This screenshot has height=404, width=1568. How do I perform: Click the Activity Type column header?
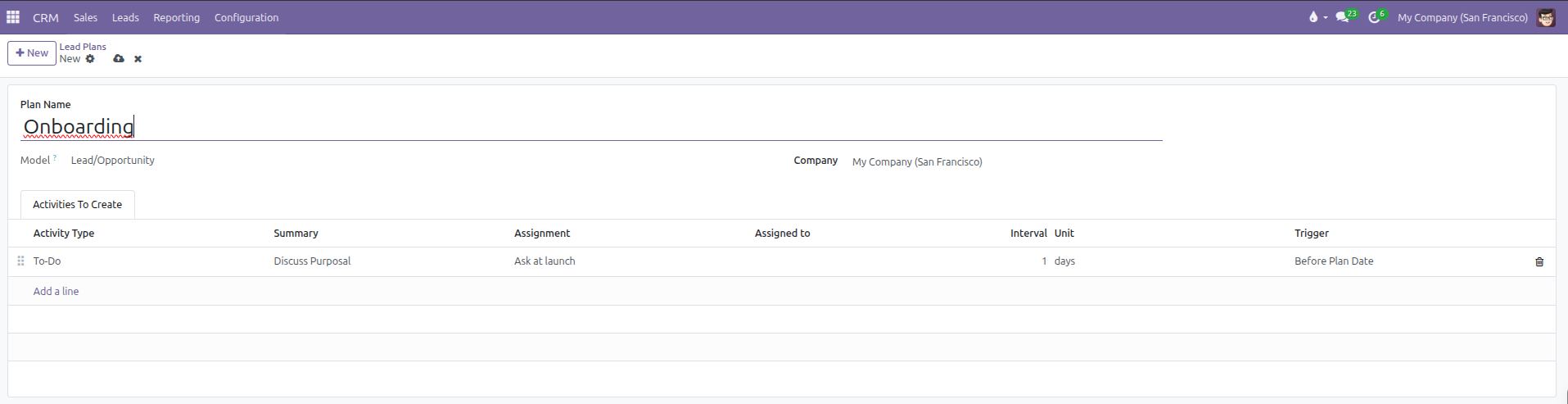click(x=64, y=234)
